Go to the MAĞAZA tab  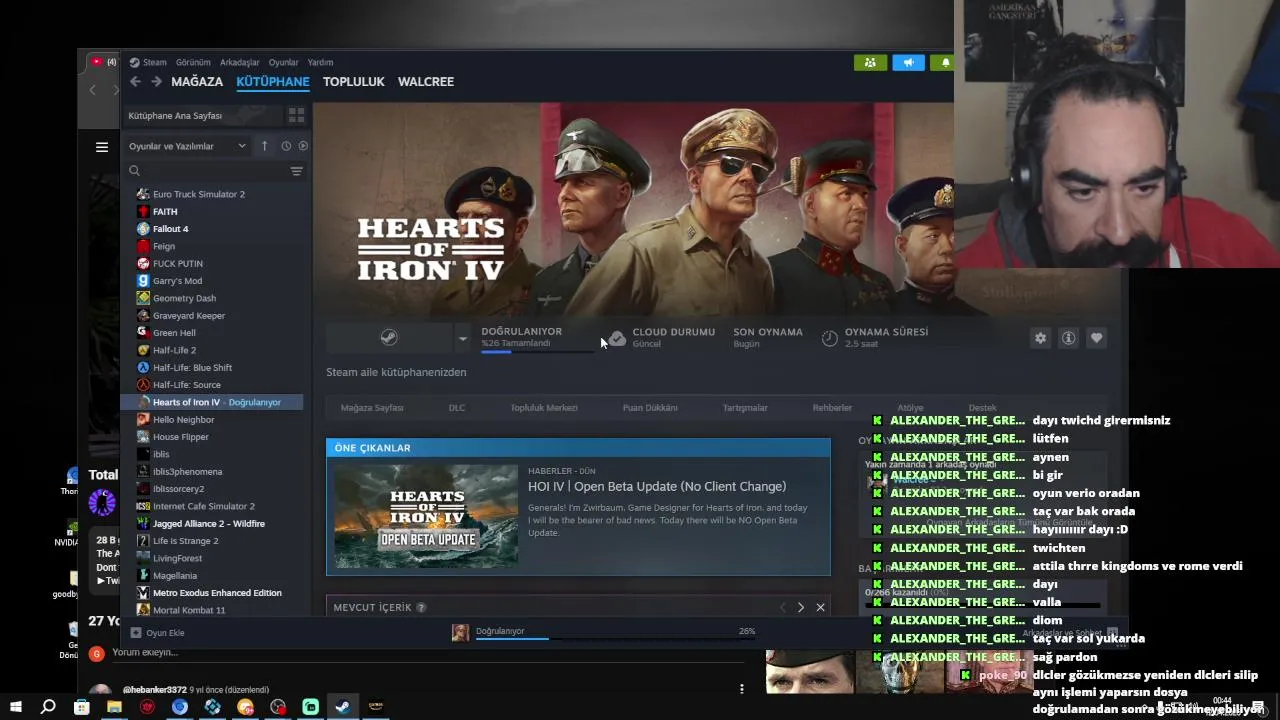pyautogui.click(x=197, y=82)
